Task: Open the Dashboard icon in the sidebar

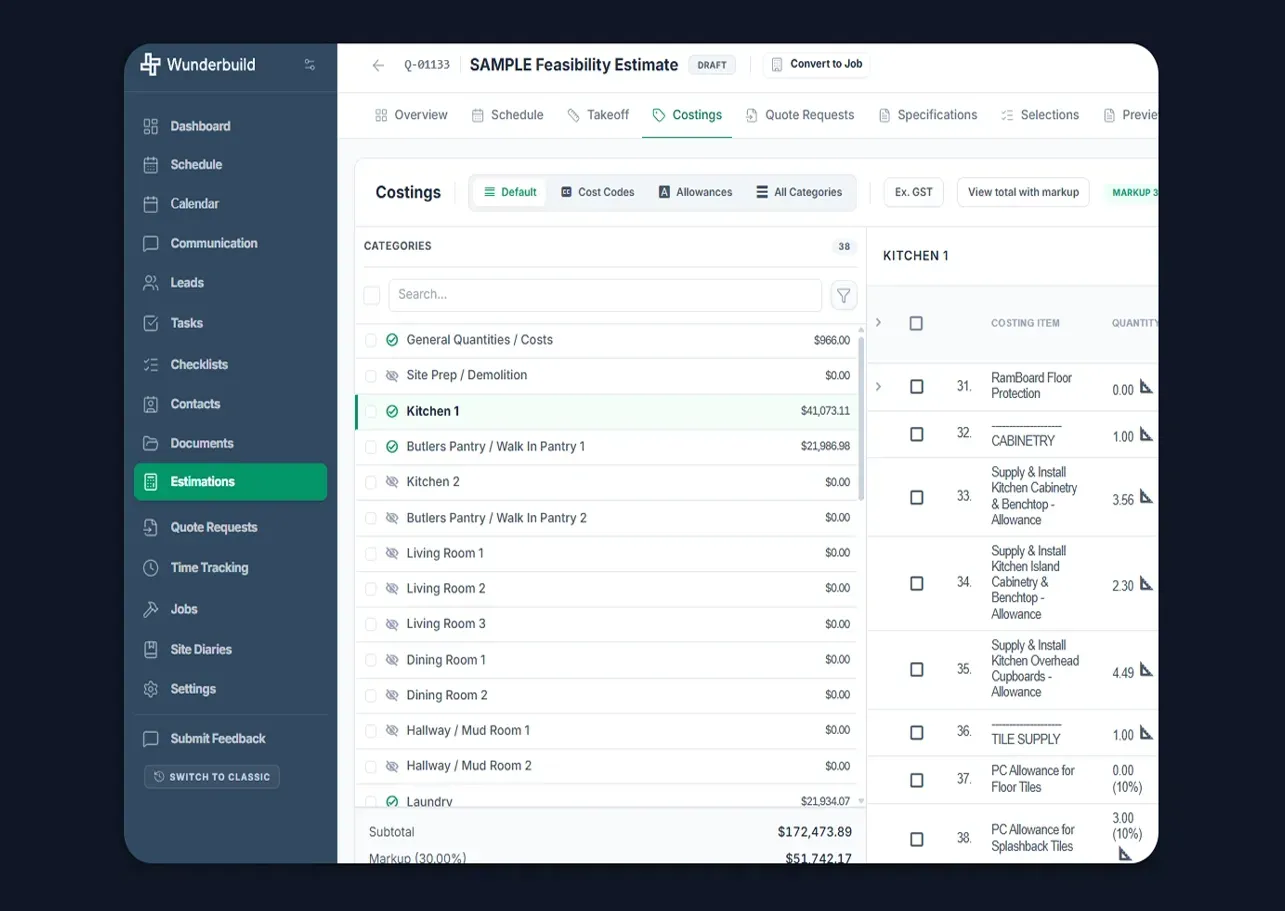Action: [x=151, y=126]
